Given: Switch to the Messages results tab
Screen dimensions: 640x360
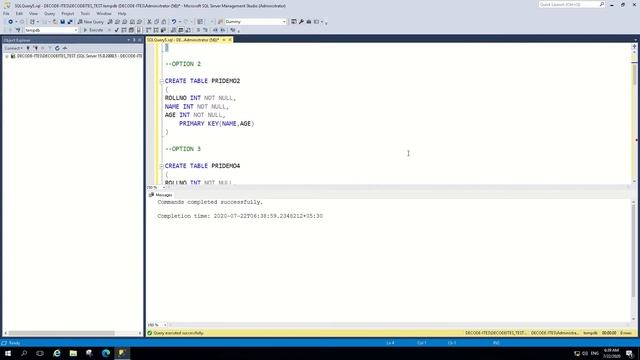Looking at the screenshot, I should pos(161,195).
